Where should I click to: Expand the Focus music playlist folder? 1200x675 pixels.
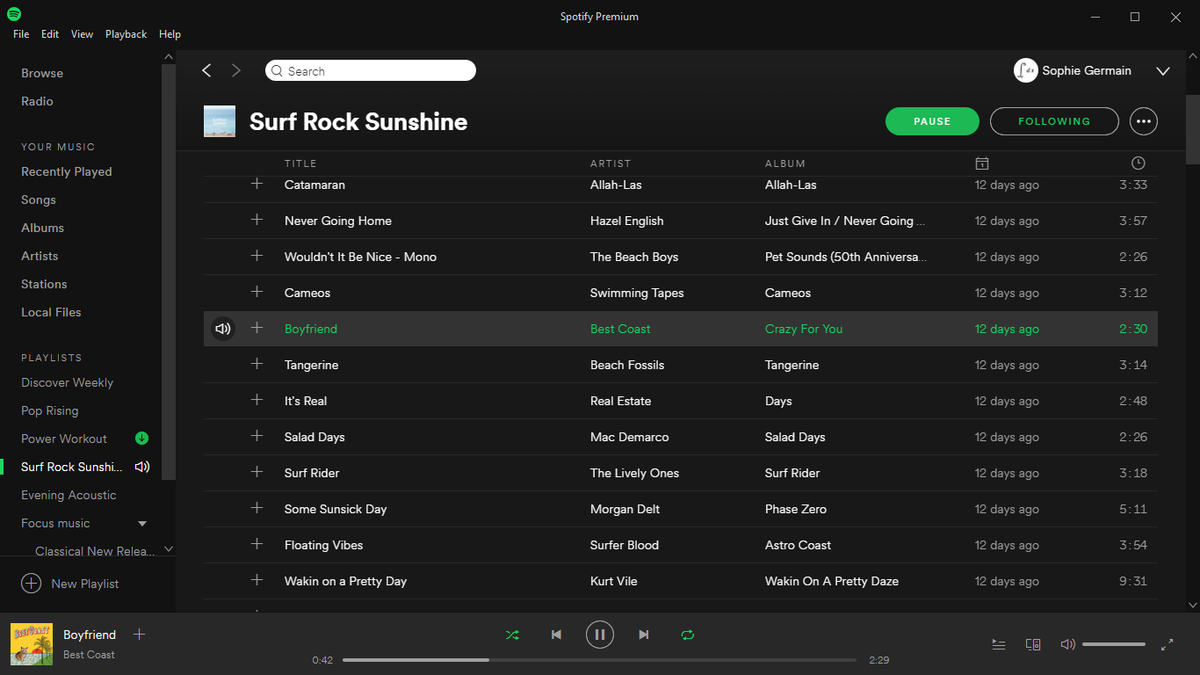point(141,522)
